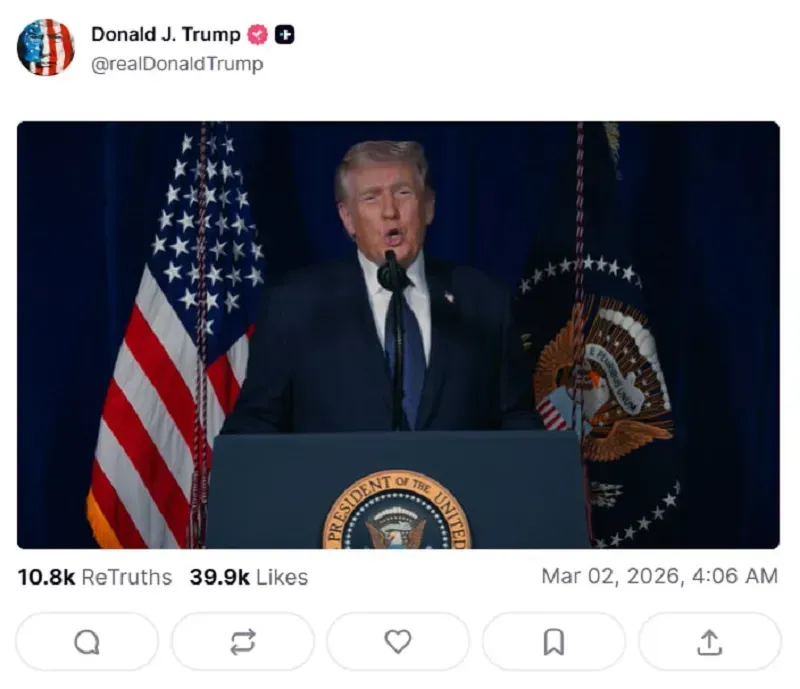The image size is (800, 689).
Task: Click the reply speech bubble icon
Action: (87, 642)
